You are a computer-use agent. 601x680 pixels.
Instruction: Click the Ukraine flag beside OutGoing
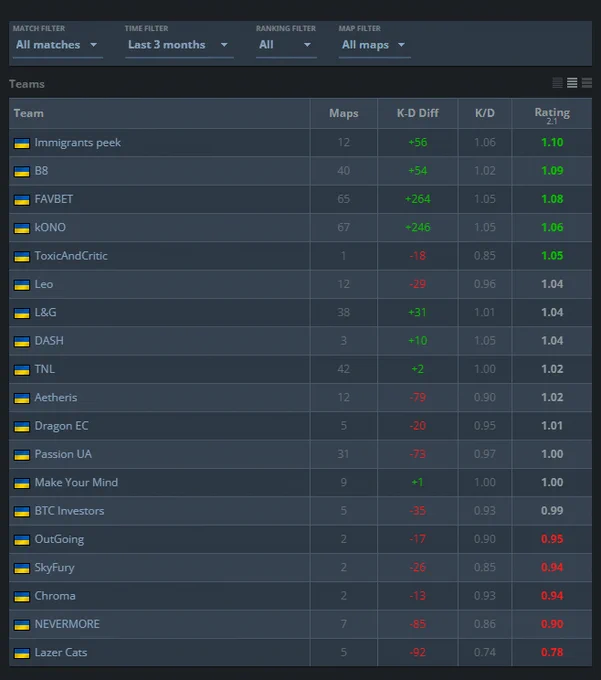pos(22,540)
